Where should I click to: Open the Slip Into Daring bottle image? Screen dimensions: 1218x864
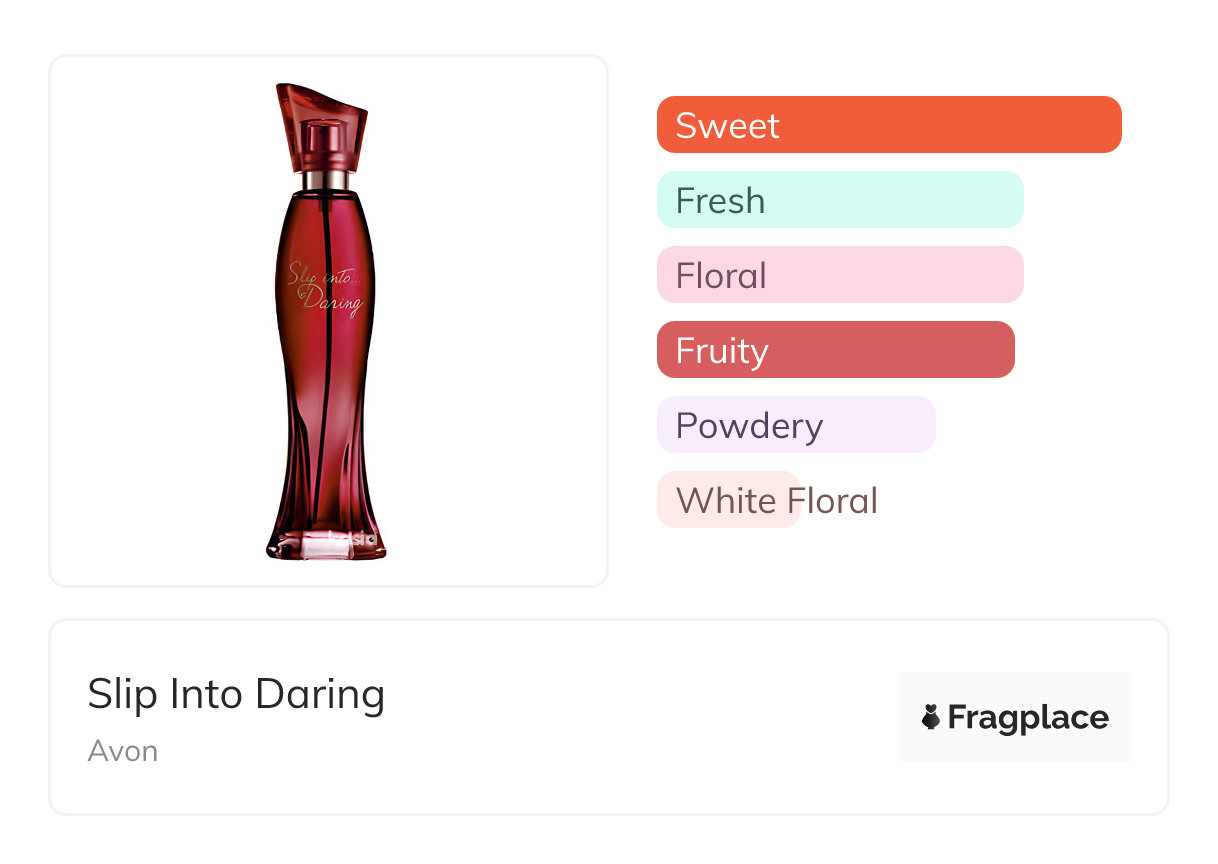tap(328, 320)
